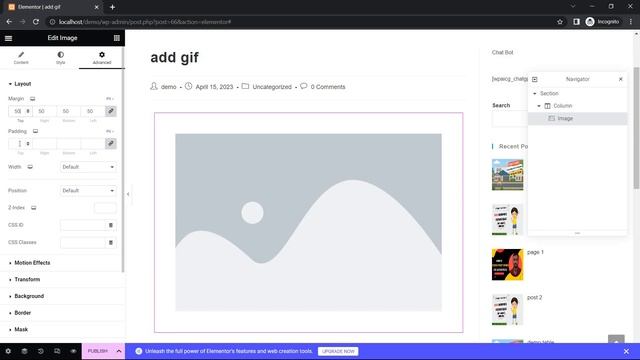Image resolution: width=640 pixels, height=360 pixels.
Task: Expand the Mask section
Action: pos(61,330)
